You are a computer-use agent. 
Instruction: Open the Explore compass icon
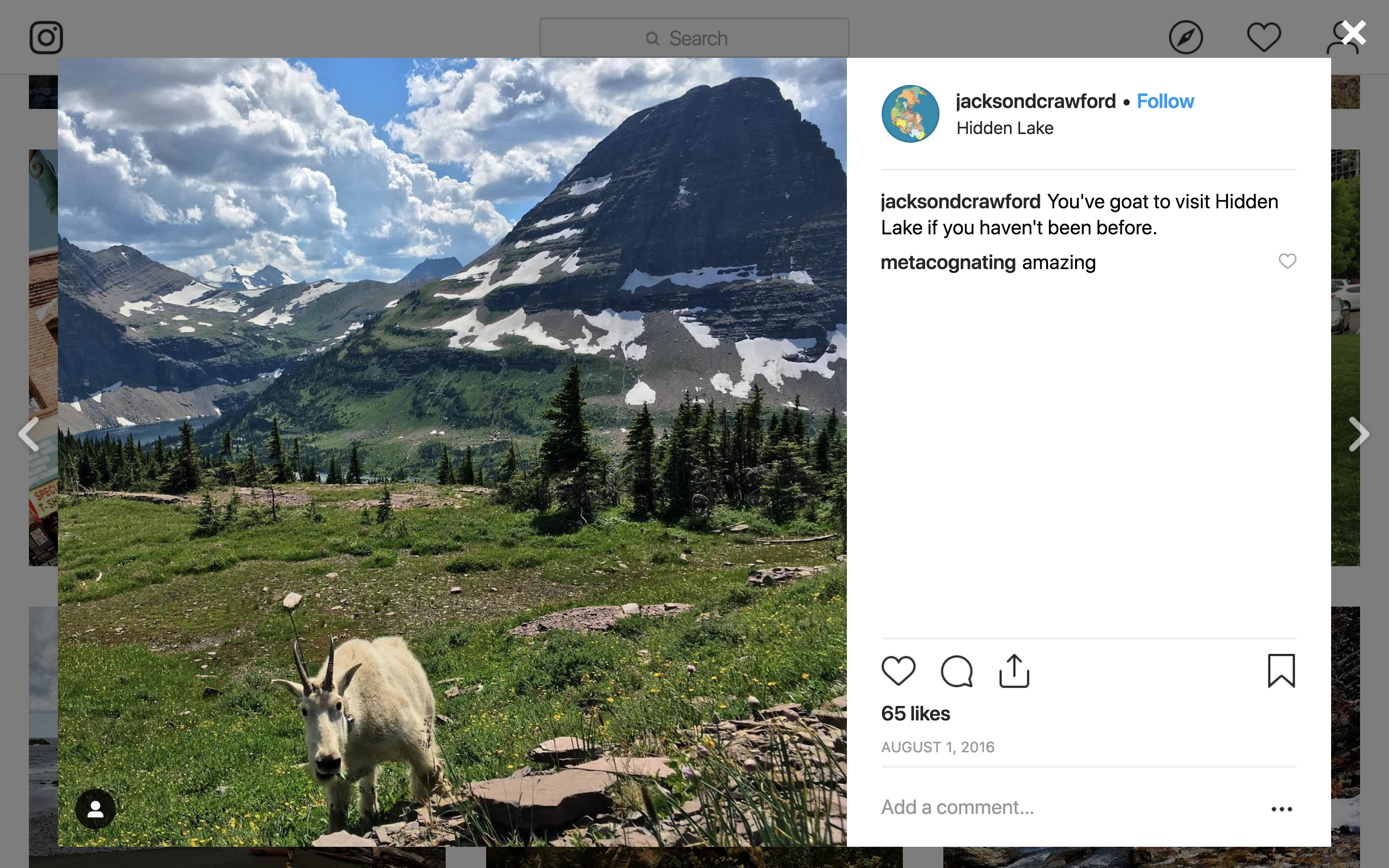coord(1185,38)
